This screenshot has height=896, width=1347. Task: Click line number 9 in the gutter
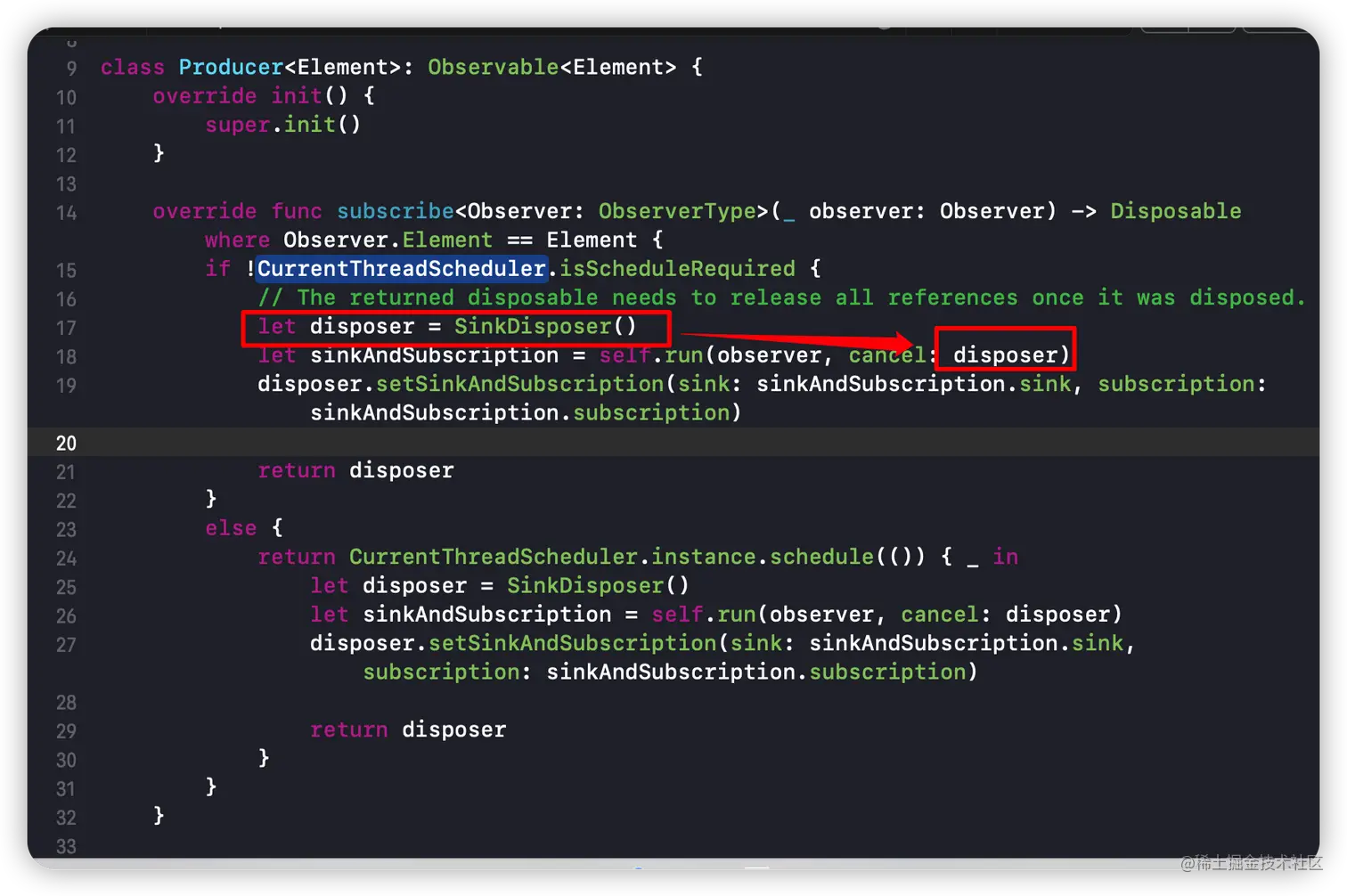pyautogui.click(x=71, y=68)
